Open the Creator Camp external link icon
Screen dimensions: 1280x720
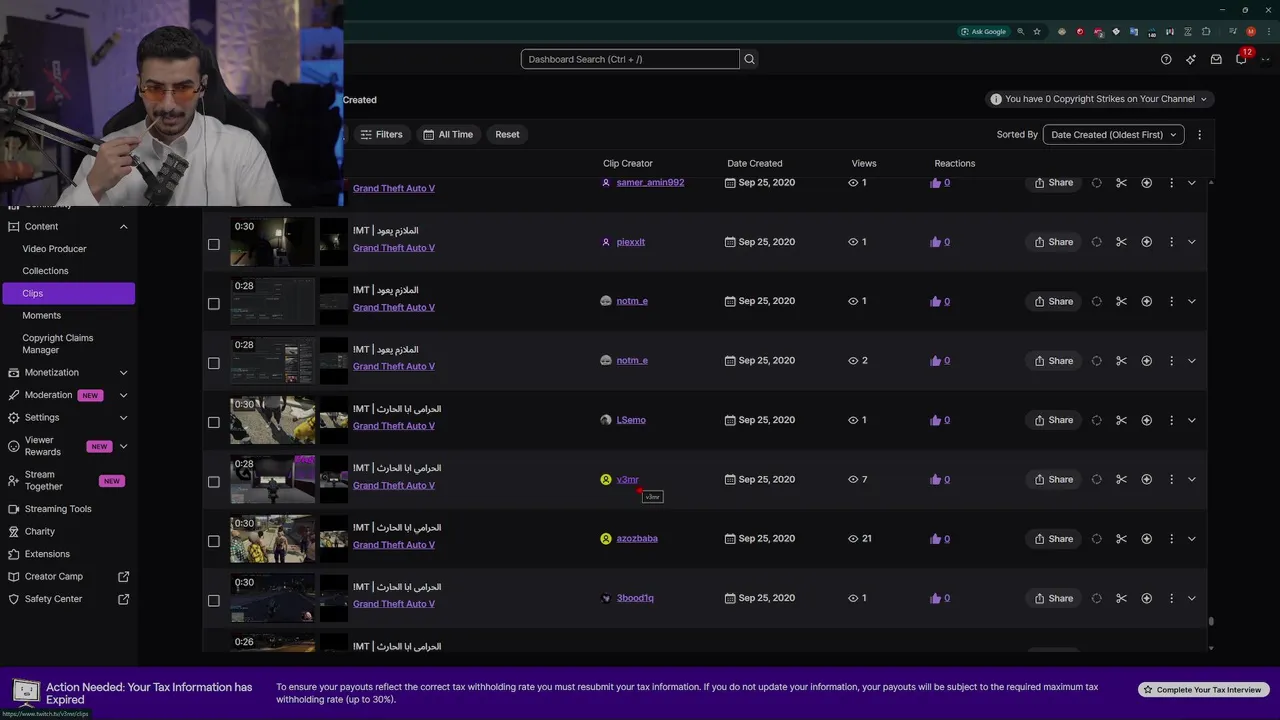coord(124,577)
